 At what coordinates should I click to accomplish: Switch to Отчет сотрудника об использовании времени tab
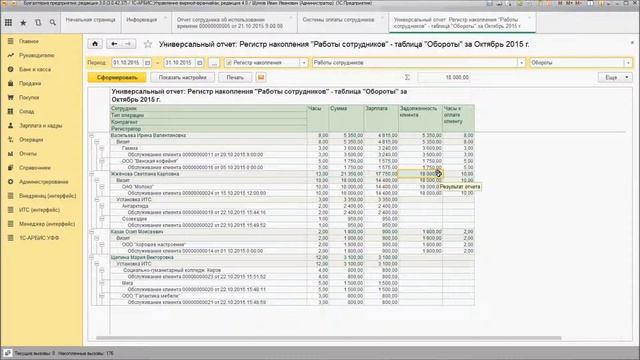[234, 22]
